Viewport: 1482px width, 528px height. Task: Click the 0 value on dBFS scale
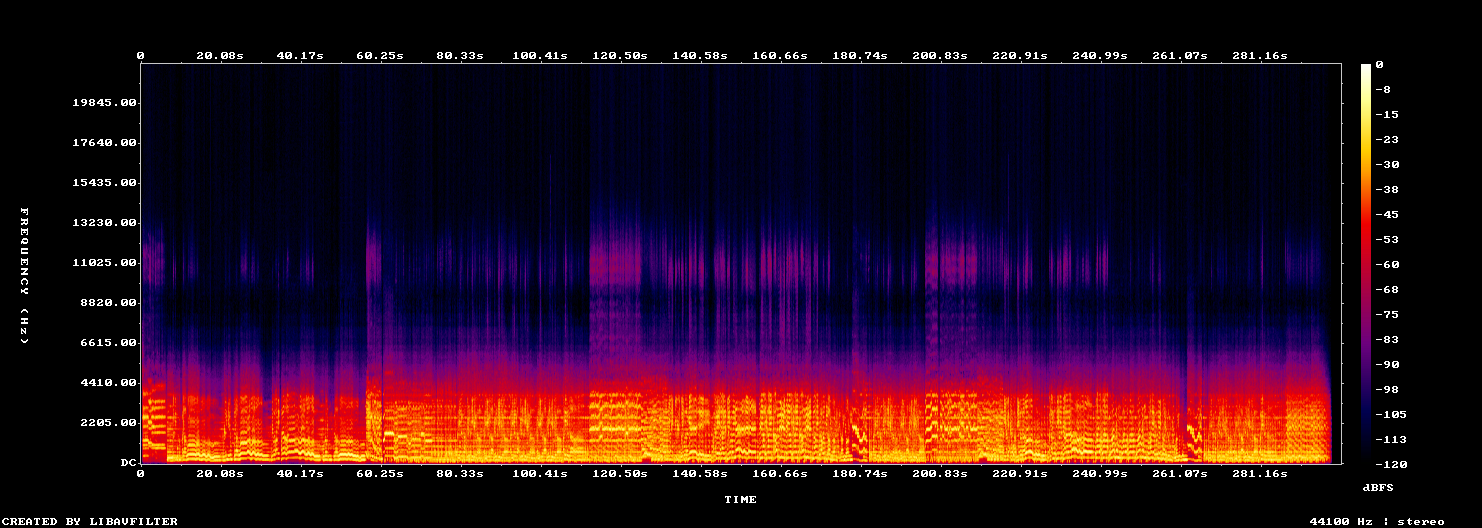1379,65
